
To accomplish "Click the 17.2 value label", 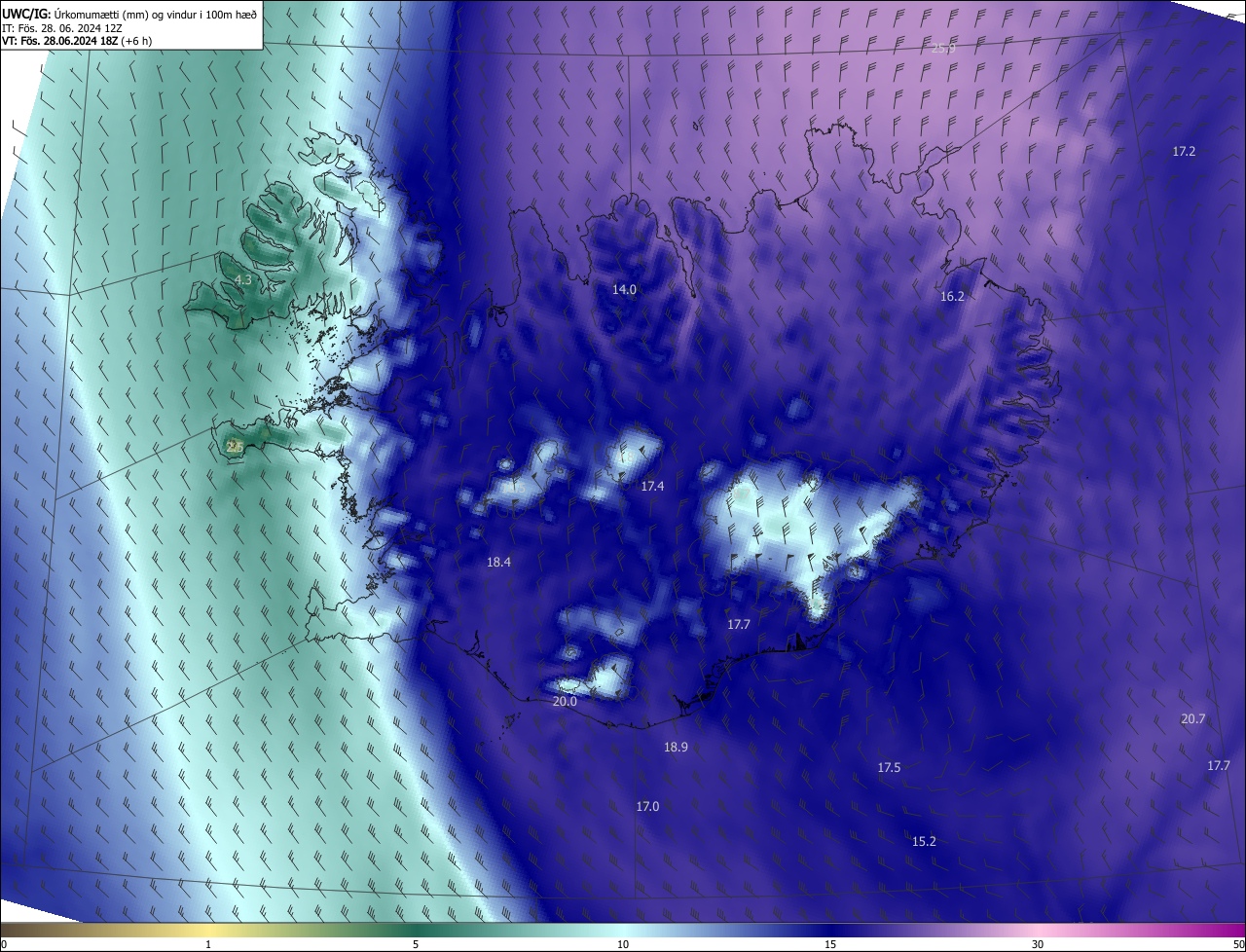I will [x=1184, y=152].
